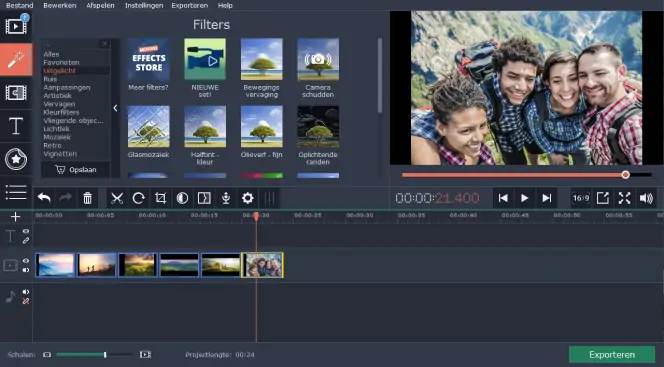Screen dimensions: 664x367
Task: Select the Kleurfilters category
Action: (61, 112)
